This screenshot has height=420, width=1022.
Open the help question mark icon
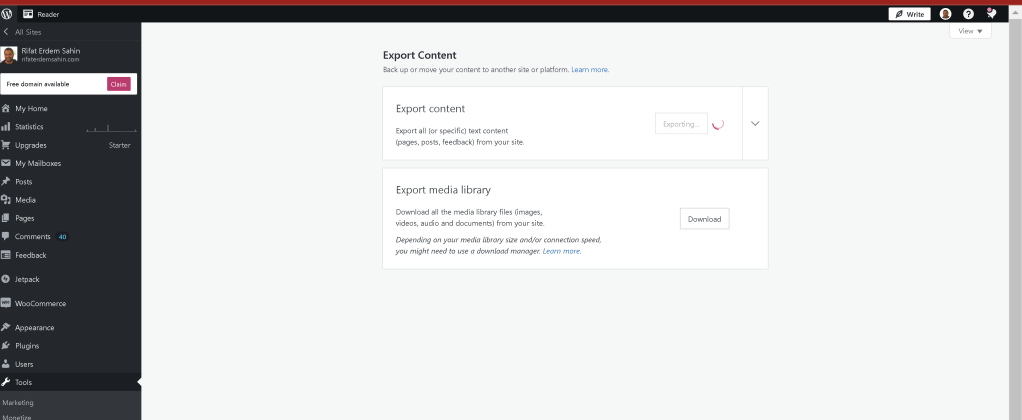click(x=968, y=14)
